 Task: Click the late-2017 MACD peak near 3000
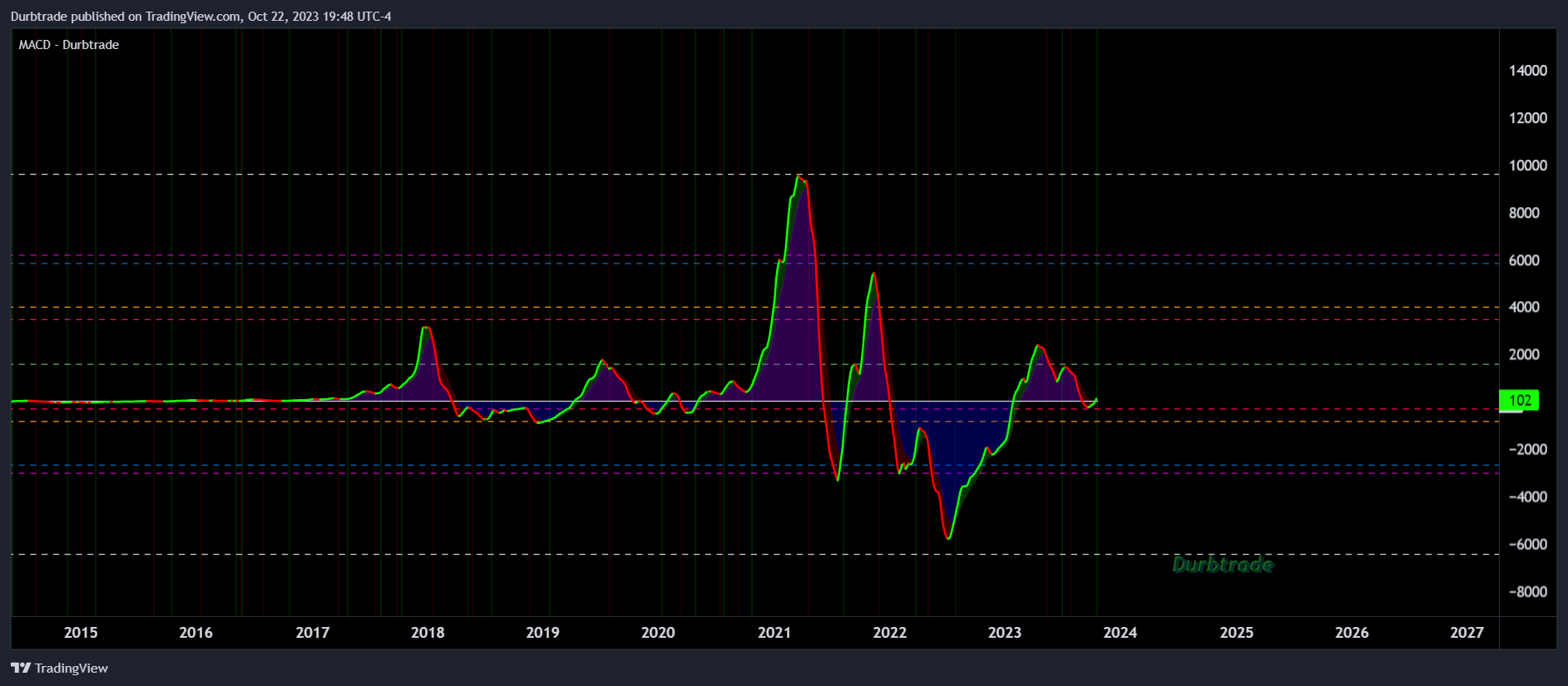click(426, 328)
